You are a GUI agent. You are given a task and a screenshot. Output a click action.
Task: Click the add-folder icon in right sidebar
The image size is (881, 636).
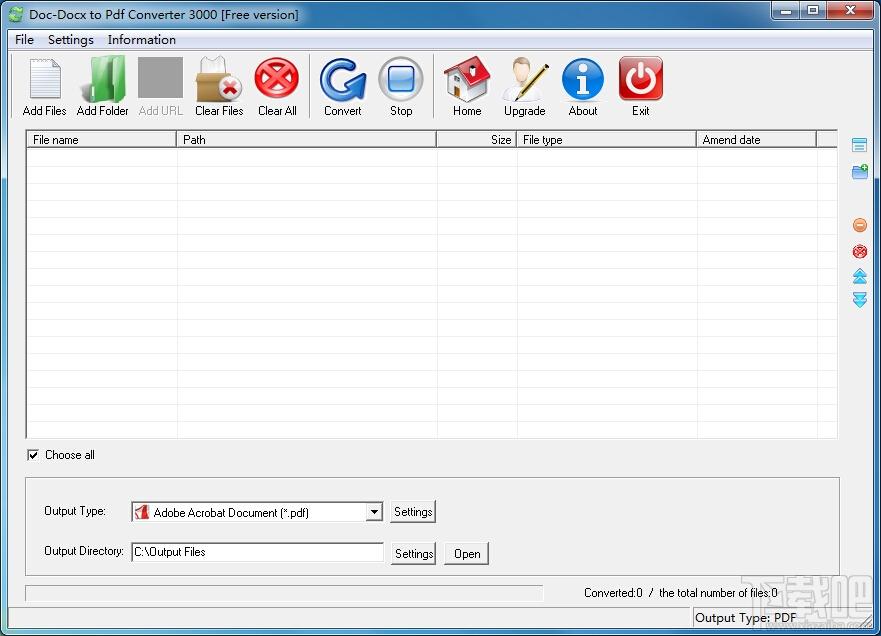[x=860, y=171]
